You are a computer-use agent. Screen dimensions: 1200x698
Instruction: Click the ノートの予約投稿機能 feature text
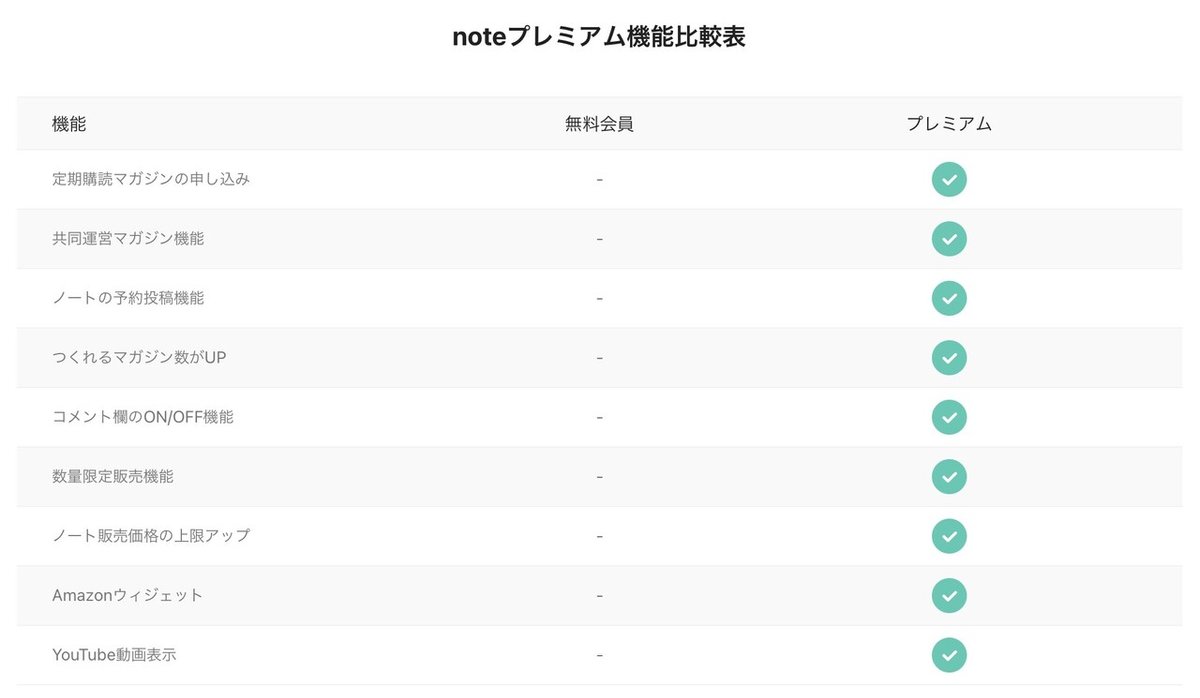[x=128, y=298]
